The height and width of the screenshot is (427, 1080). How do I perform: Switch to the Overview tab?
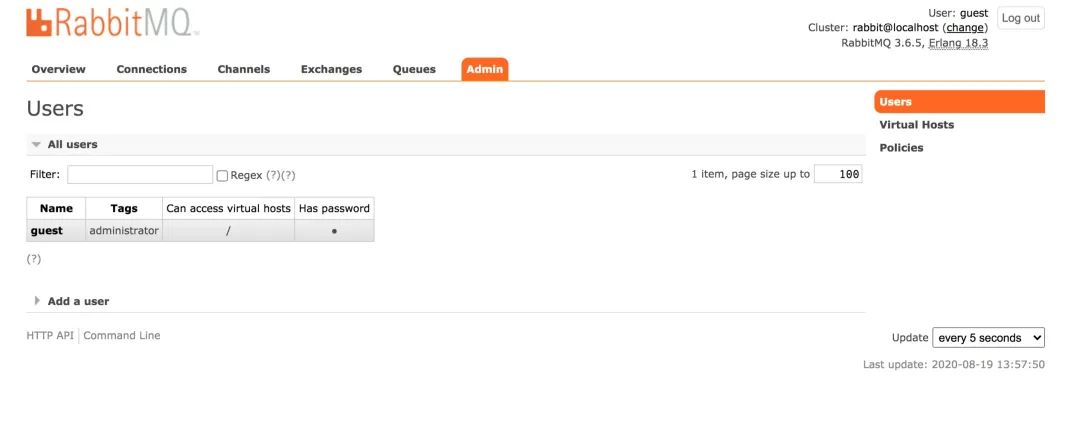pyautogui.click(x=58, y=69)
